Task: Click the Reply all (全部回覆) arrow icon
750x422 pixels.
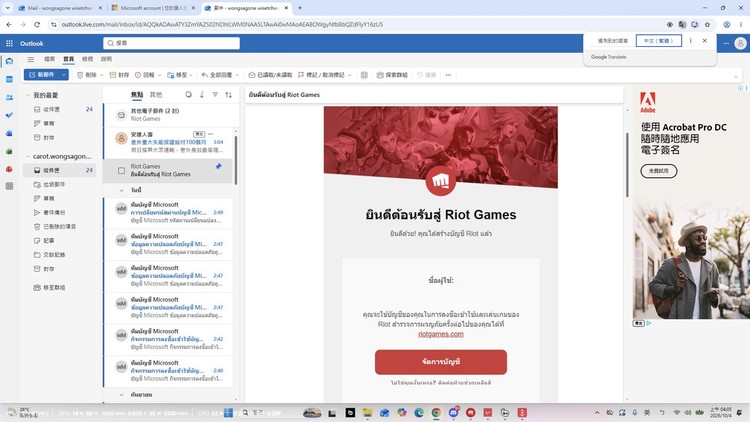Action: pyautogui.click(x=205, y=75)
